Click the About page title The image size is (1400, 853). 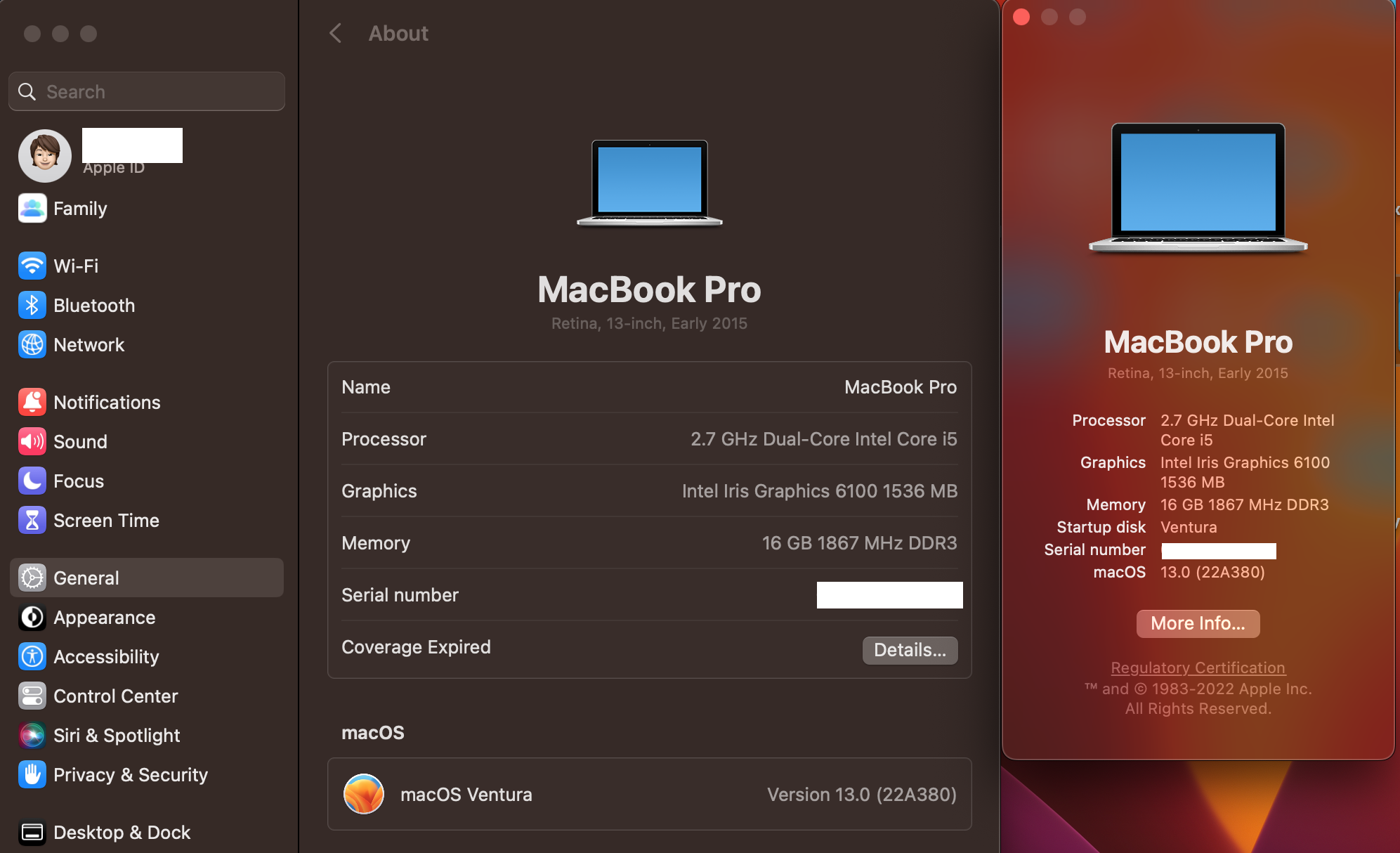tap(398, 33)
